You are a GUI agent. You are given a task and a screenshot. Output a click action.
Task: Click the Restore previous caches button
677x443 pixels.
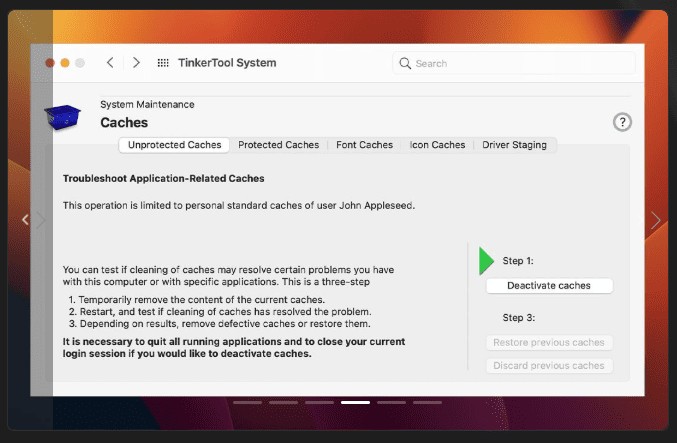coord(549,343)
